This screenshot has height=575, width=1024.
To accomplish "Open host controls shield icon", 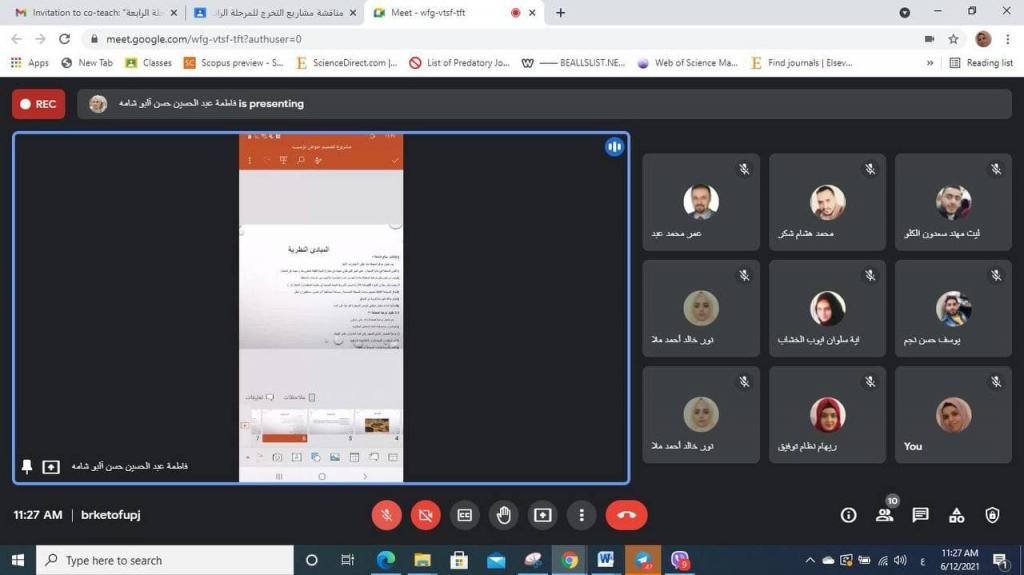I will (992, 515).
